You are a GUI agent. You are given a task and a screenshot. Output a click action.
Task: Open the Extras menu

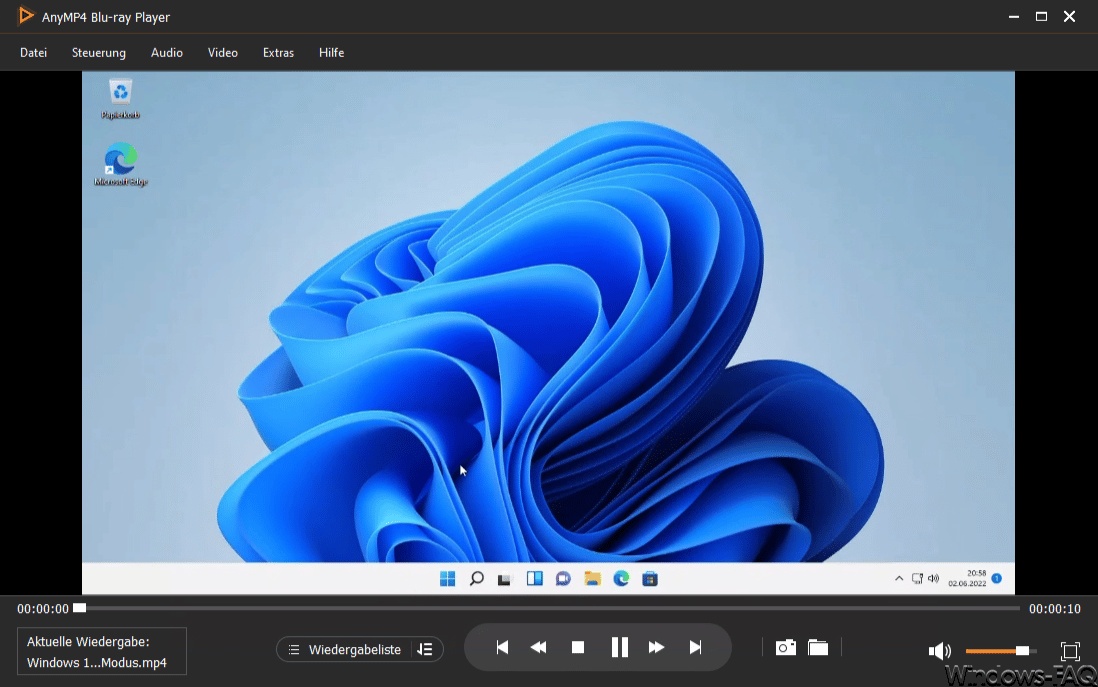(278, 53)
